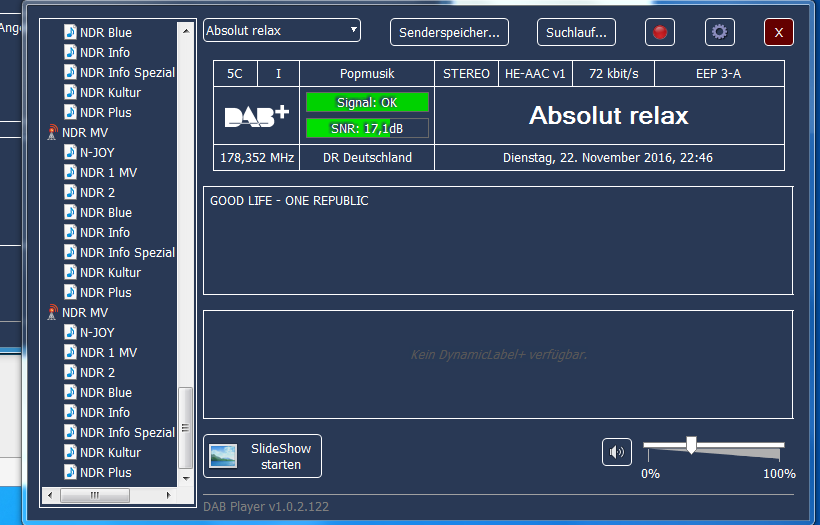Mute audio using the speaker icon
Viewport: 820px width, 525px height.
coord(616,452)
